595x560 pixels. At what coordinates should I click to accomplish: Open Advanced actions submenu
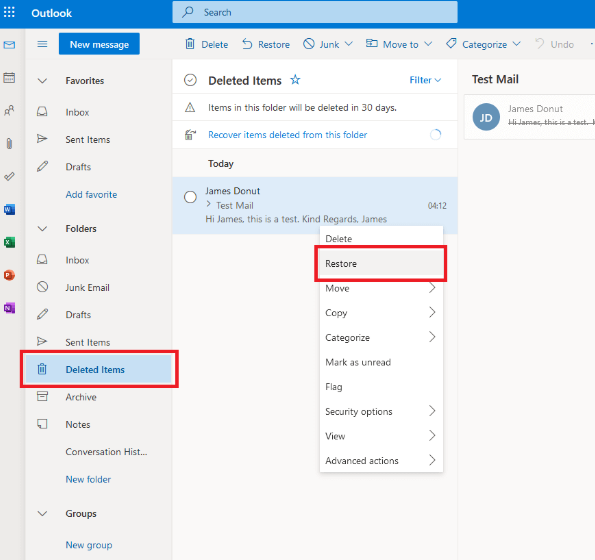(381, 460)
